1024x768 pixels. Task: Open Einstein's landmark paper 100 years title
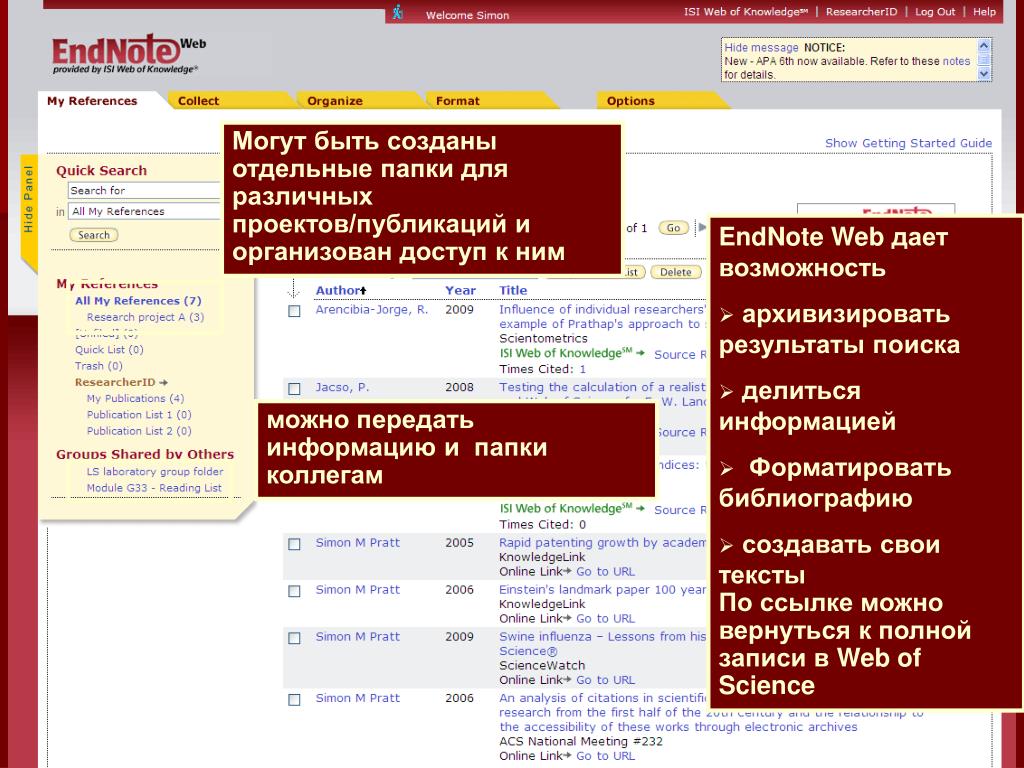coord(602,590)
